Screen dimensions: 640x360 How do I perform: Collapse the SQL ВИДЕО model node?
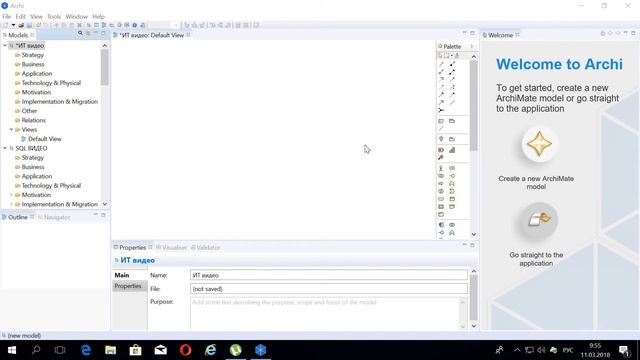(5, 148)
